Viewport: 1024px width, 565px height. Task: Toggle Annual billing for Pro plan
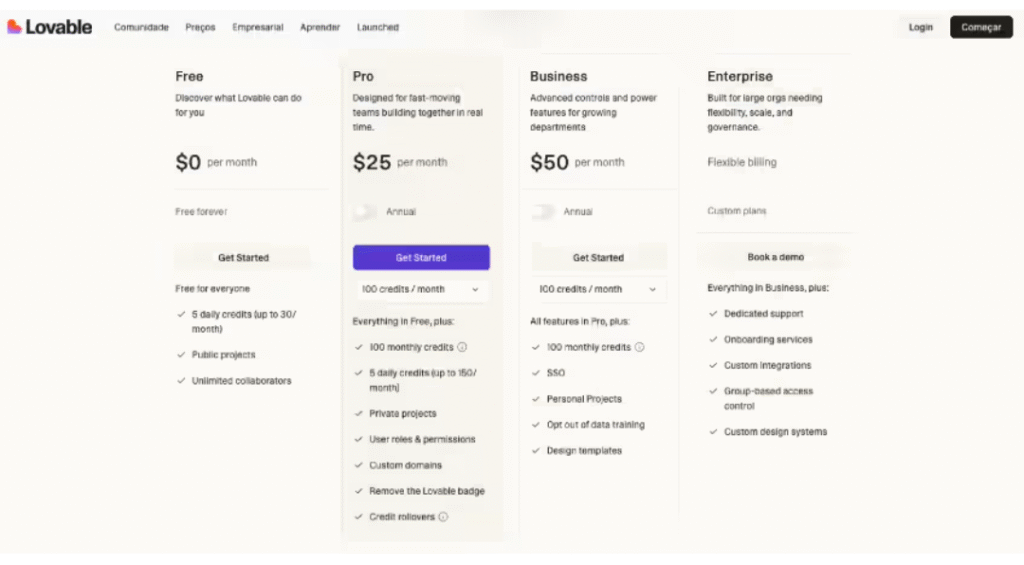click(366, 212)
